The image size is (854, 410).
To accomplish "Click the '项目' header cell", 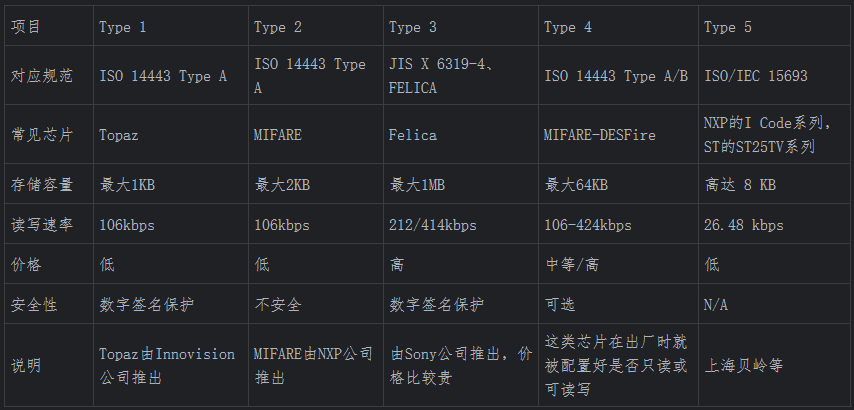I will 27,27.
